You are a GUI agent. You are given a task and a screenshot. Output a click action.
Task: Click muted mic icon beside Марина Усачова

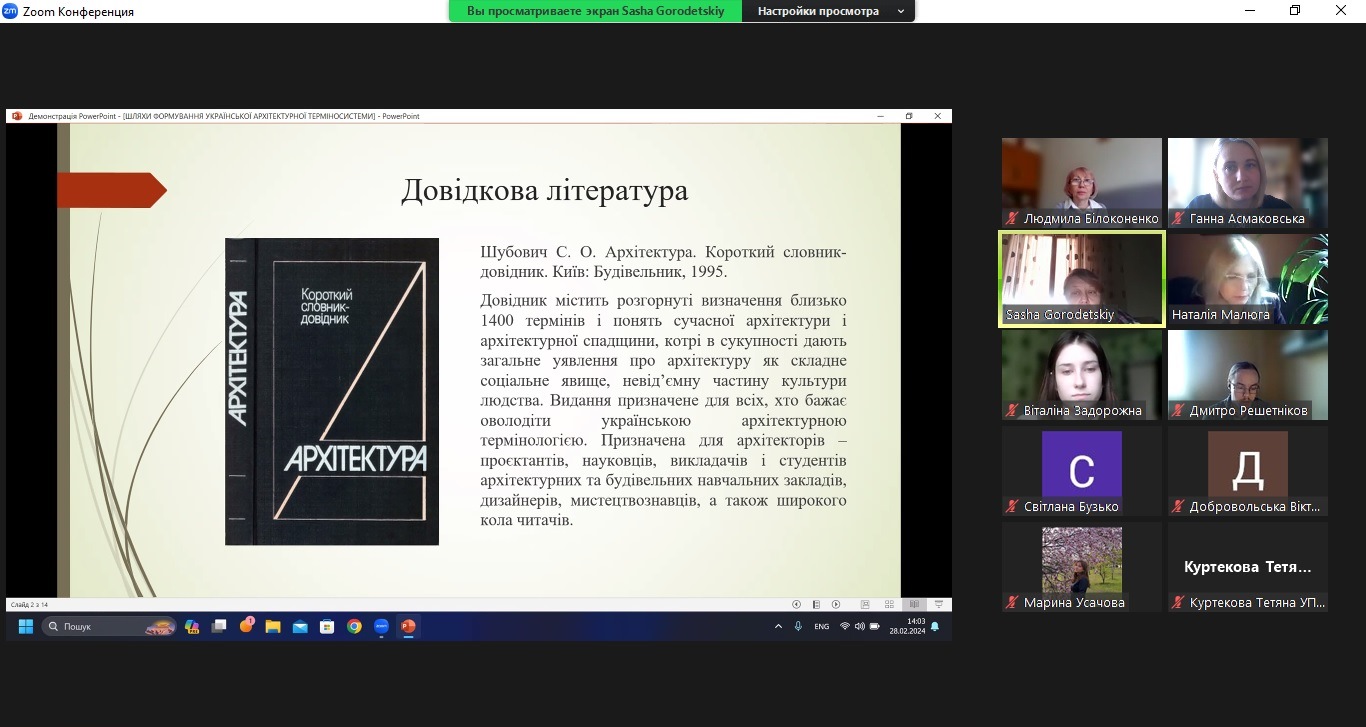[1012, 602]
